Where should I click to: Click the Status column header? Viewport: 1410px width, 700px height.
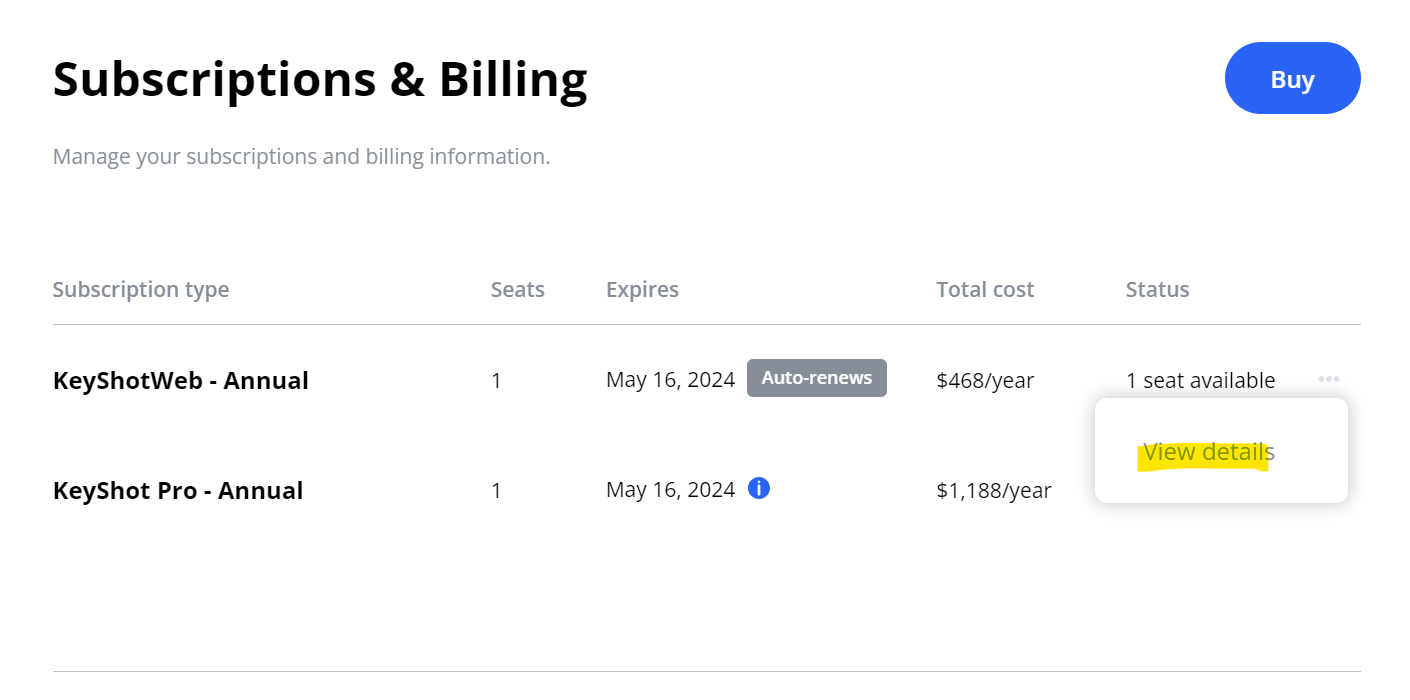coord(1157,290)
